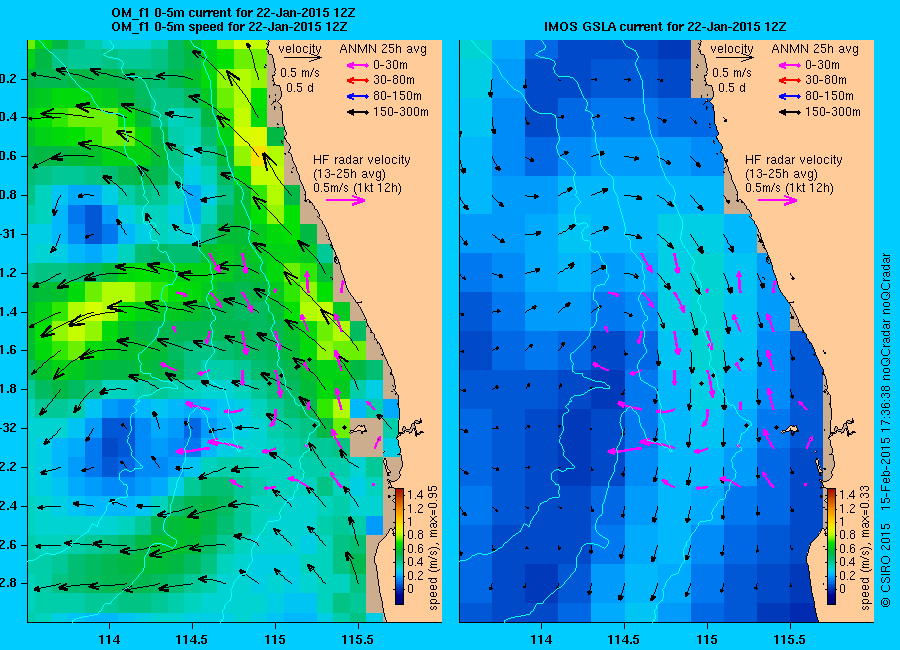Click the '0.5 d' text on left map
Viewport: 900px width, 650px height.
(x=300, y=88)
